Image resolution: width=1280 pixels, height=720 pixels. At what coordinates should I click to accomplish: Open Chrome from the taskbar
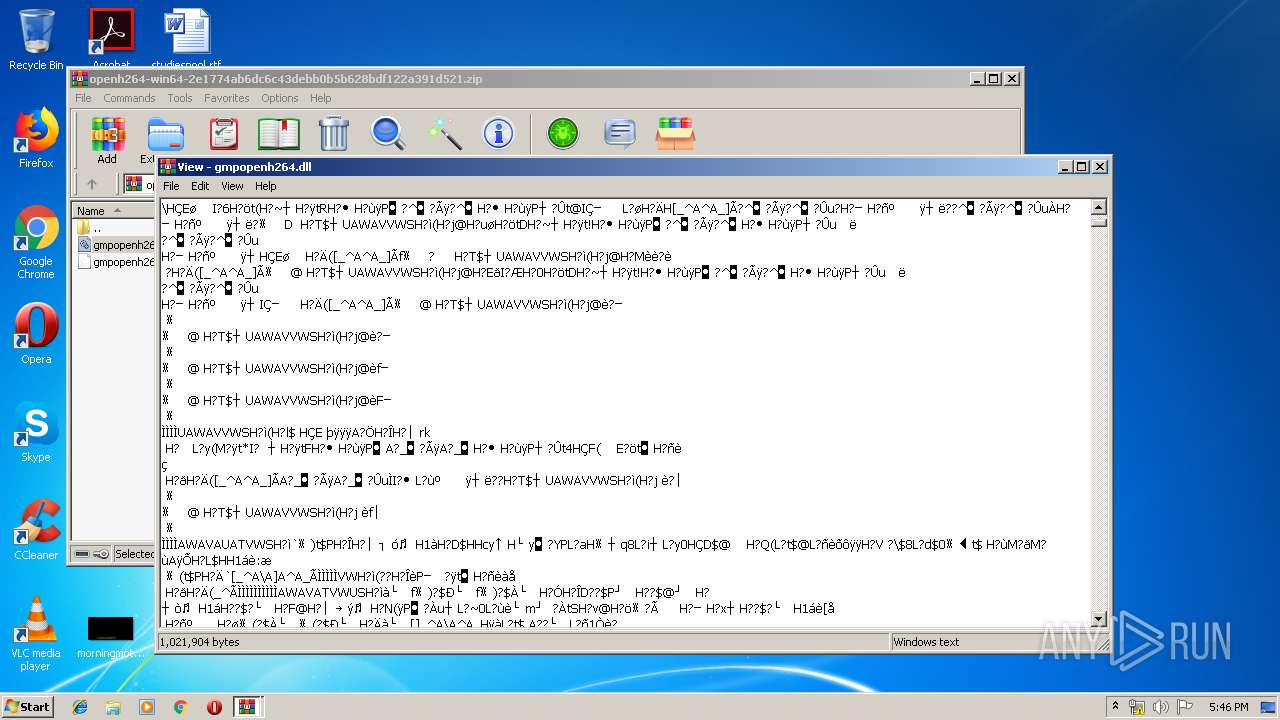pos(180,707)
